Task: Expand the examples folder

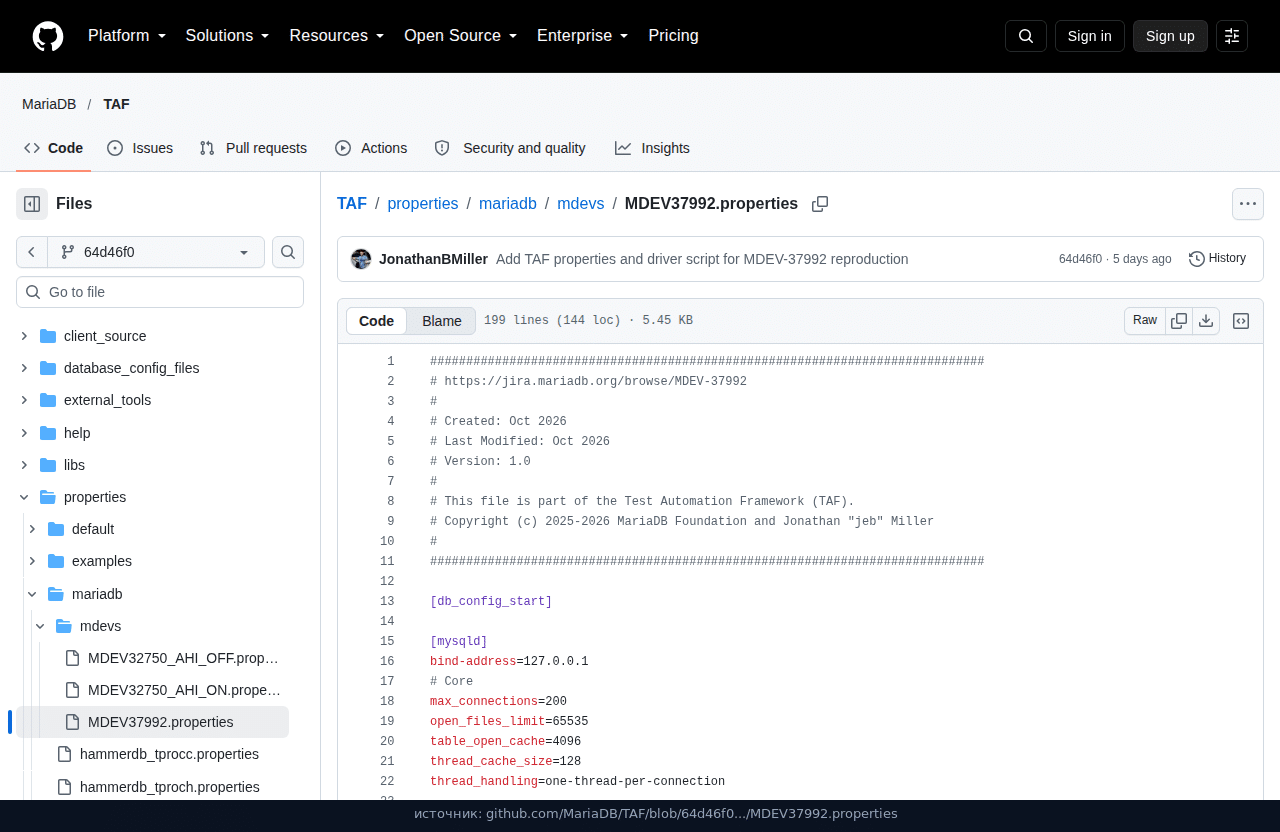Action: [32, 561]
